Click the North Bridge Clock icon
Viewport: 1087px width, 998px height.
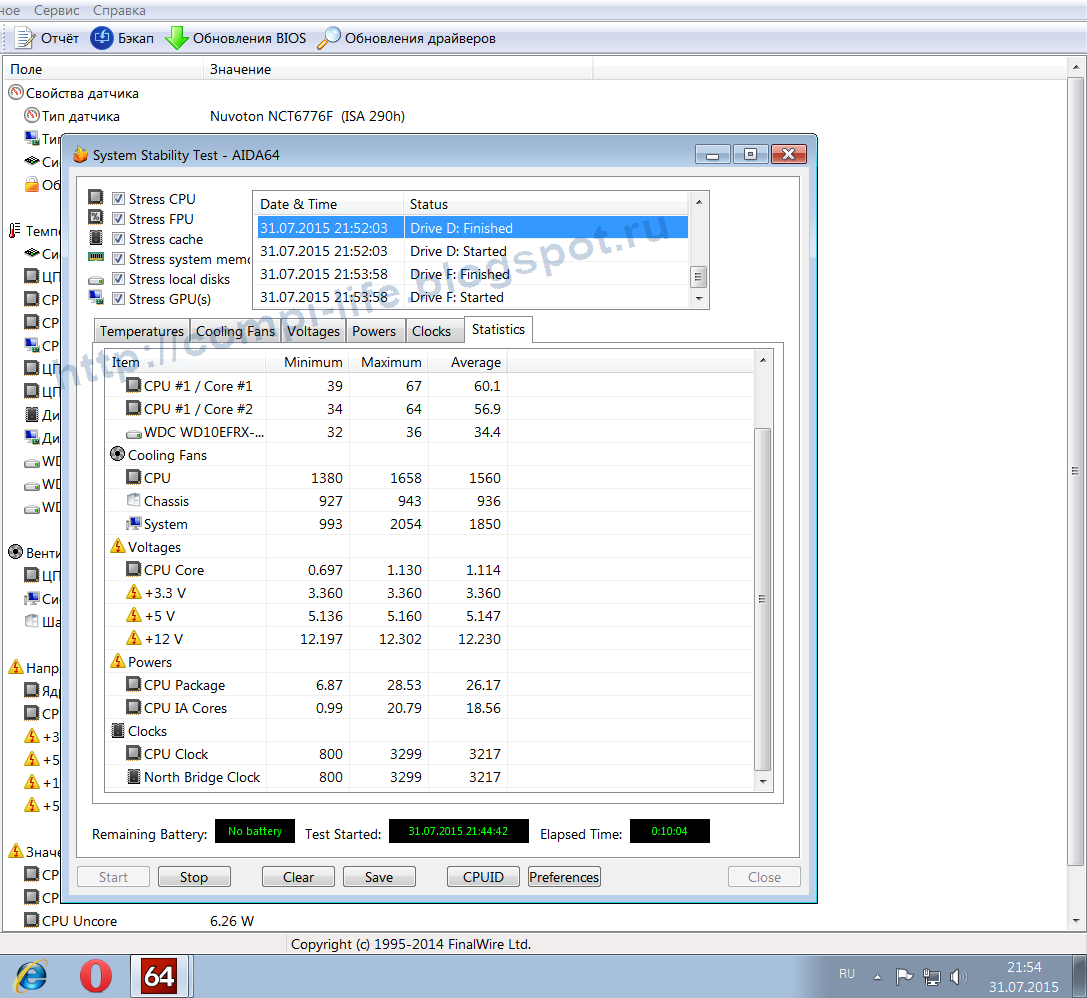pyautogui.click(x=134, y=776)
